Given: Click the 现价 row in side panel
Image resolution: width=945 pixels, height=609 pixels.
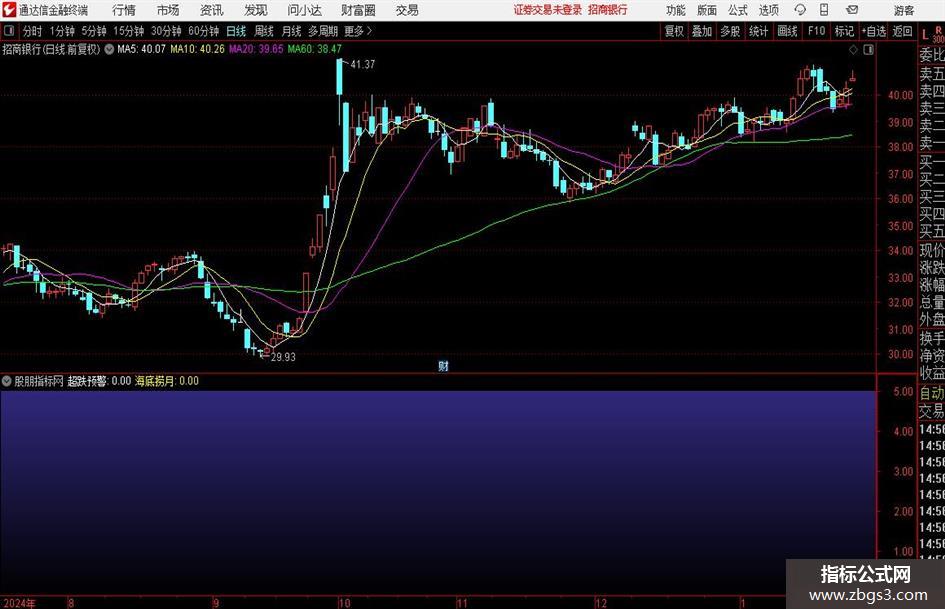Looking at the screenshot, I should 932,250.
